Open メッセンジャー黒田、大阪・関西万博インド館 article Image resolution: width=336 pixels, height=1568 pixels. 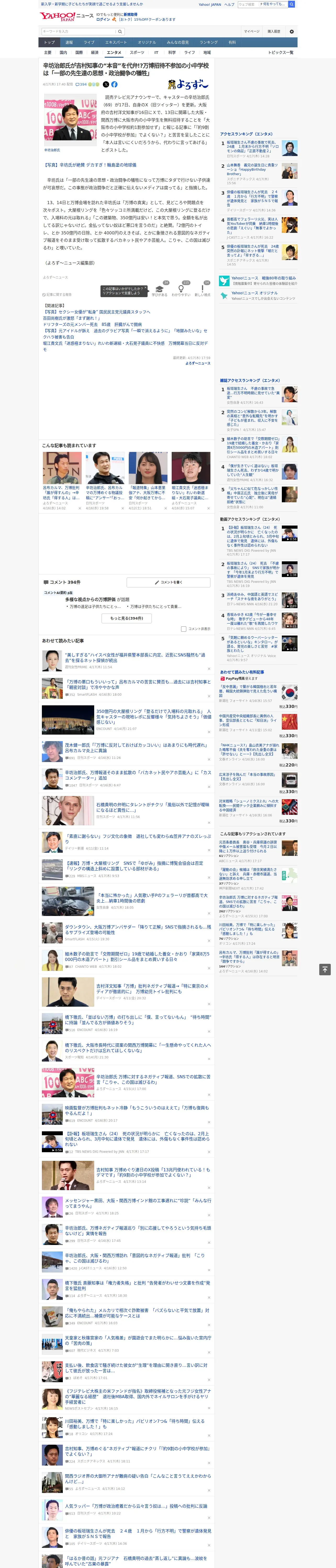click(x=138, y=1204)
